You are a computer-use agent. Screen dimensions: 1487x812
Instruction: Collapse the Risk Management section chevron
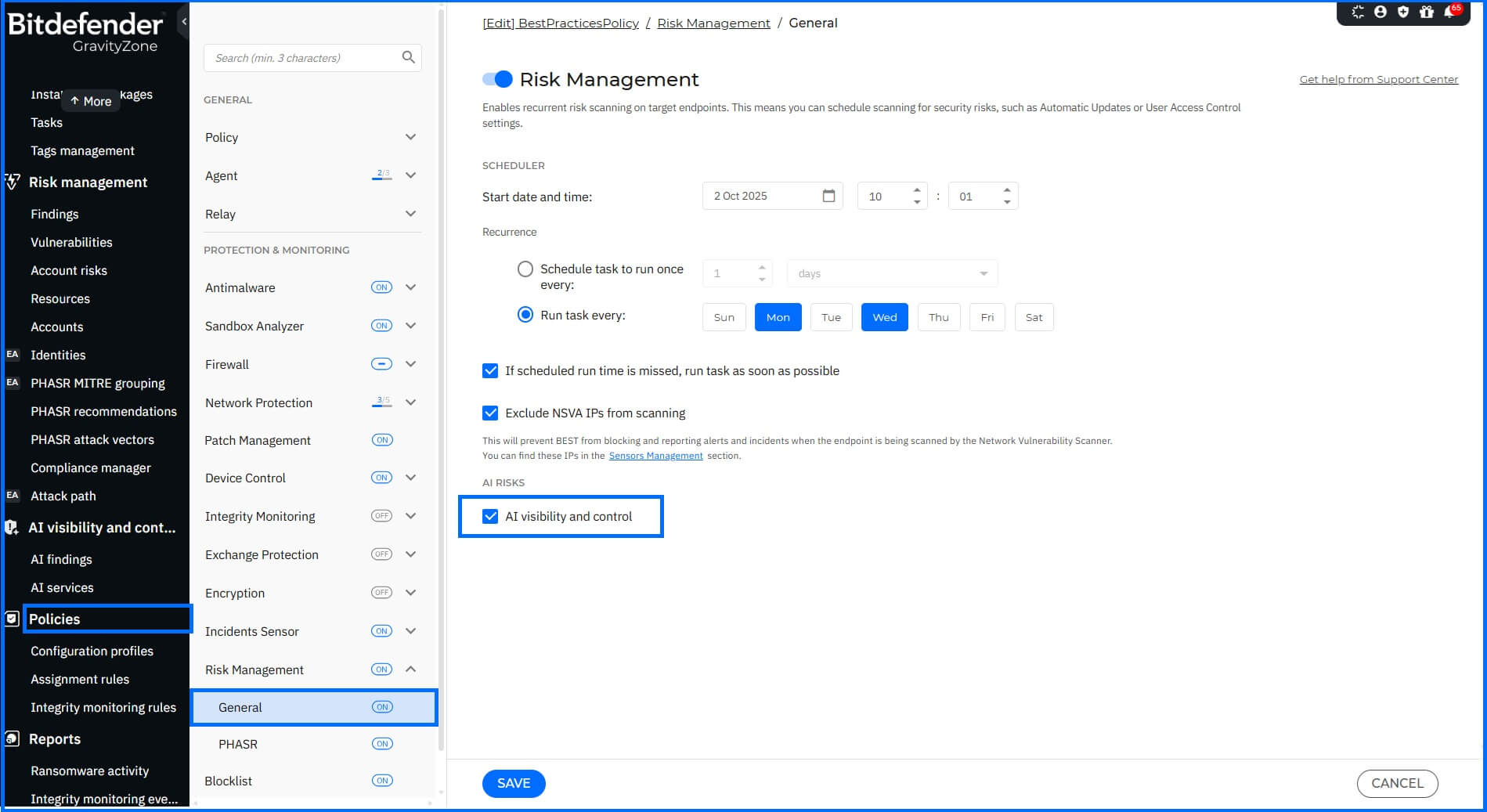pyautogui.click(x=410, y=669)
